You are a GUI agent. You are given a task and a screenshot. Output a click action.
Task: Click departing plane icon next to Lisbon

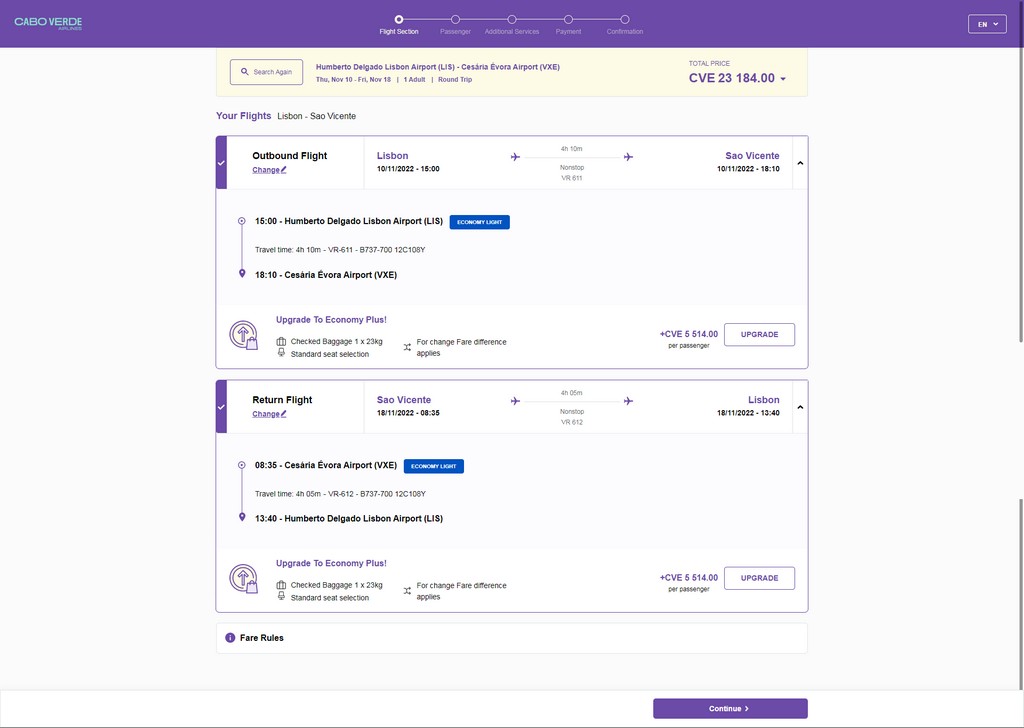tap(515, 157)
